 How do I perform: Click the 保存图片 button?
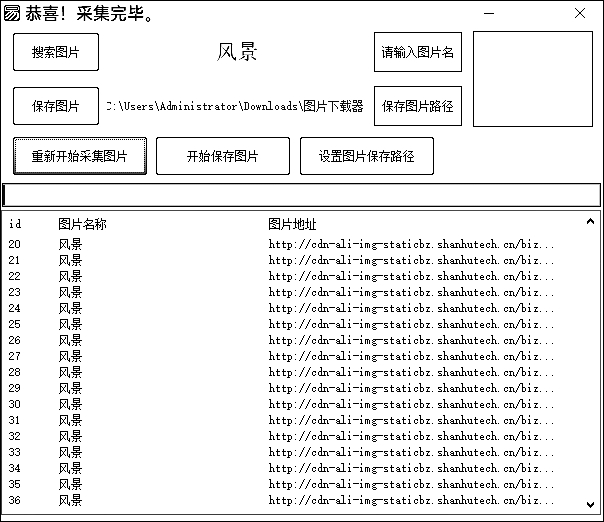56,106
